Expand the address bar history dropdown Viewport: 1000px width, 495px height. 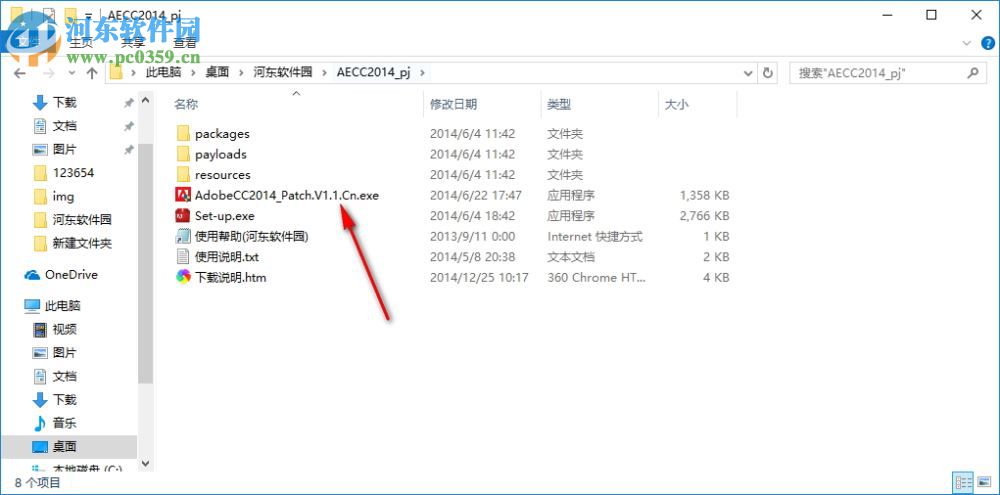click(749, 73)
